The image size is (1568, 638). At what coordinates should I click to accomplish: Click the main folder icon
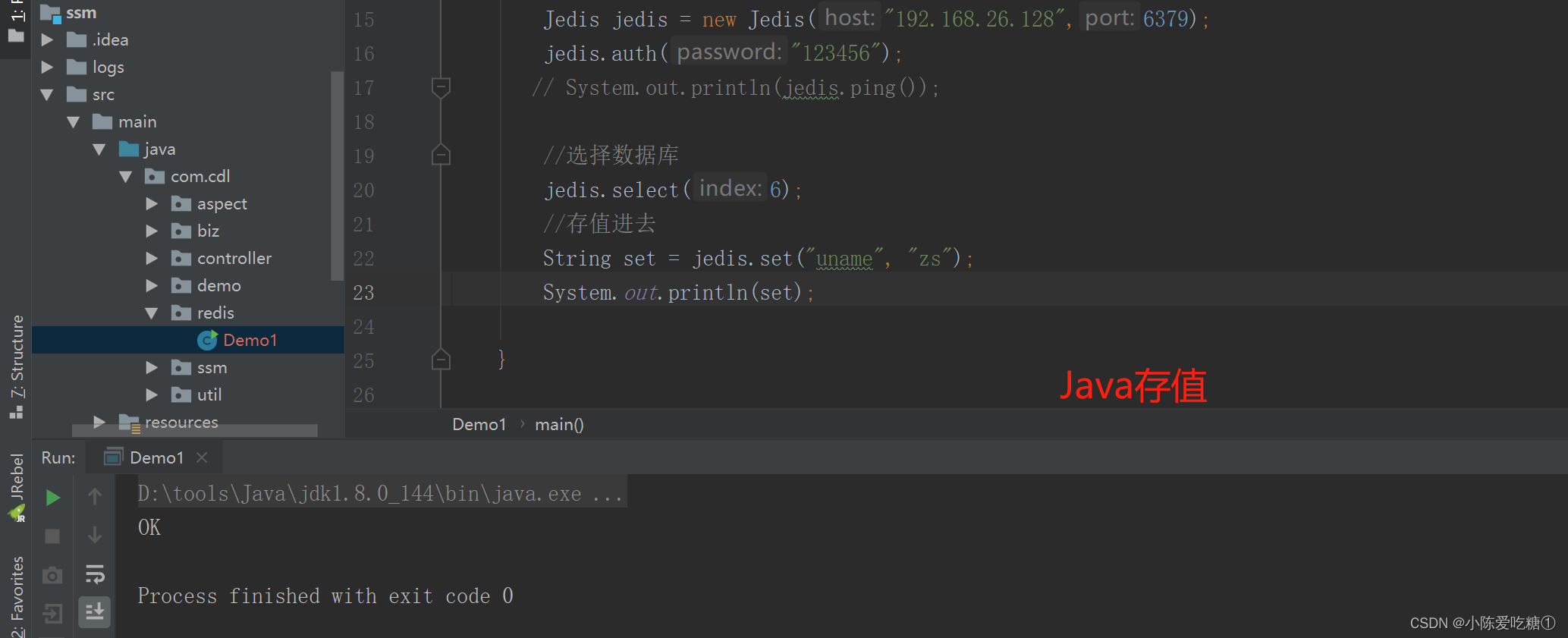tap(102, 121)
